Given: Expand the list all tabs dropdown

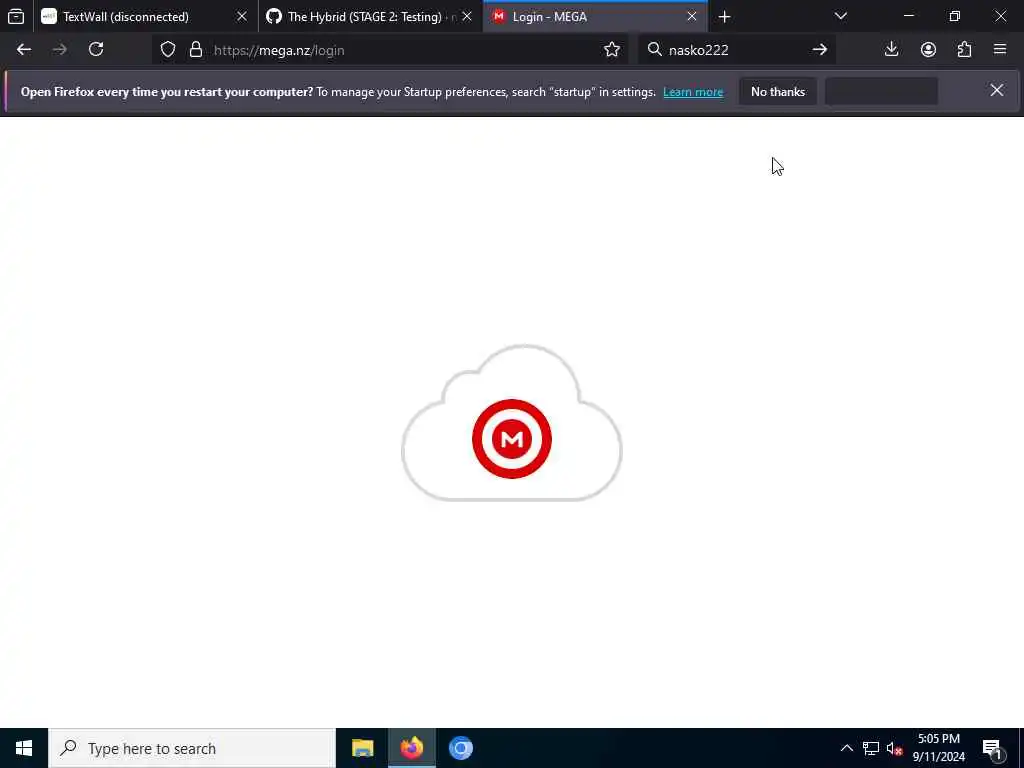Looking at the screenshot, I should (x=840, y=16).
